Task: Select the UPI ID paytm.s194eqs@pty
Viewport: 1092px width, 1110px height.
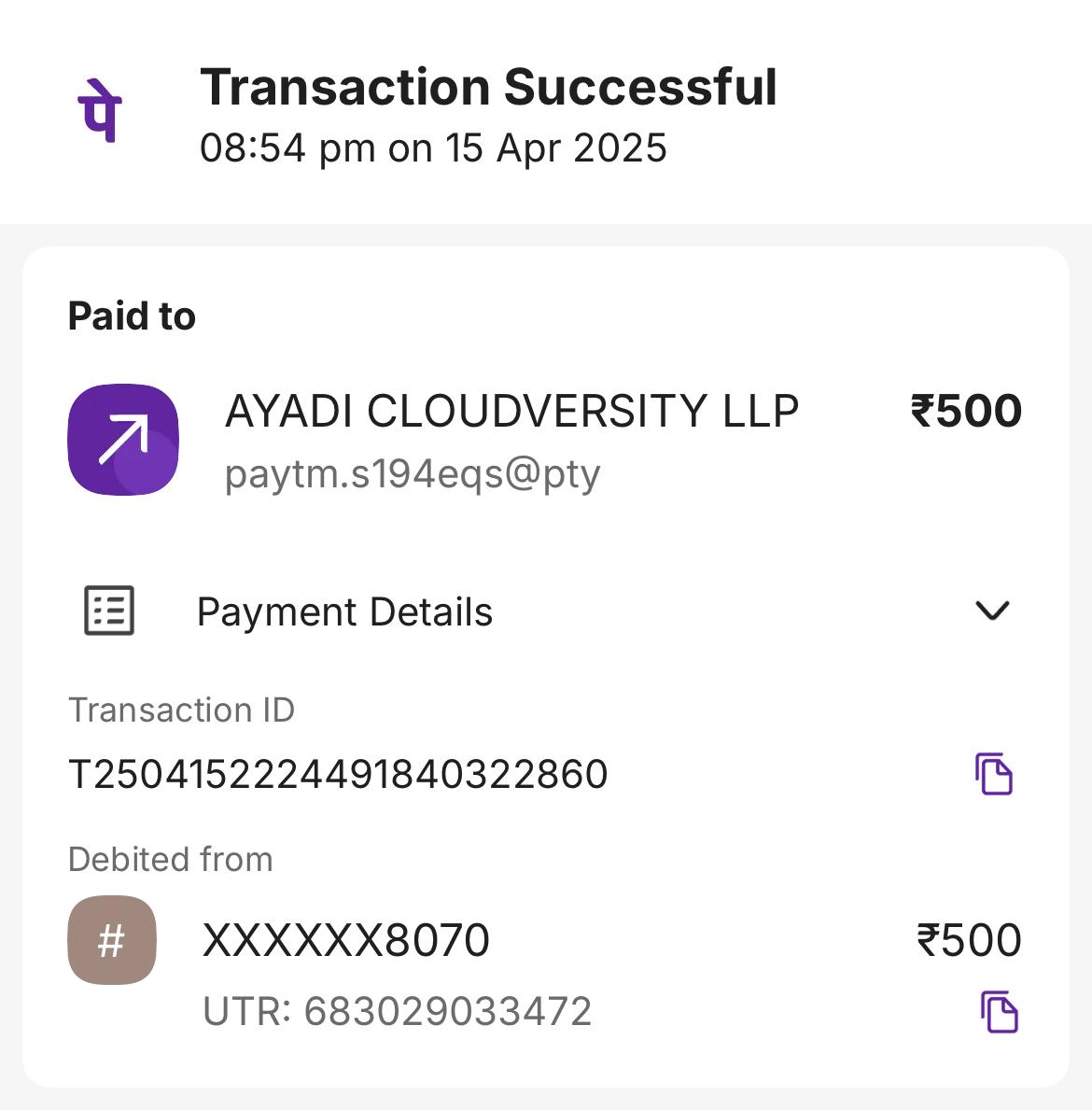Action: pos(413,474)
